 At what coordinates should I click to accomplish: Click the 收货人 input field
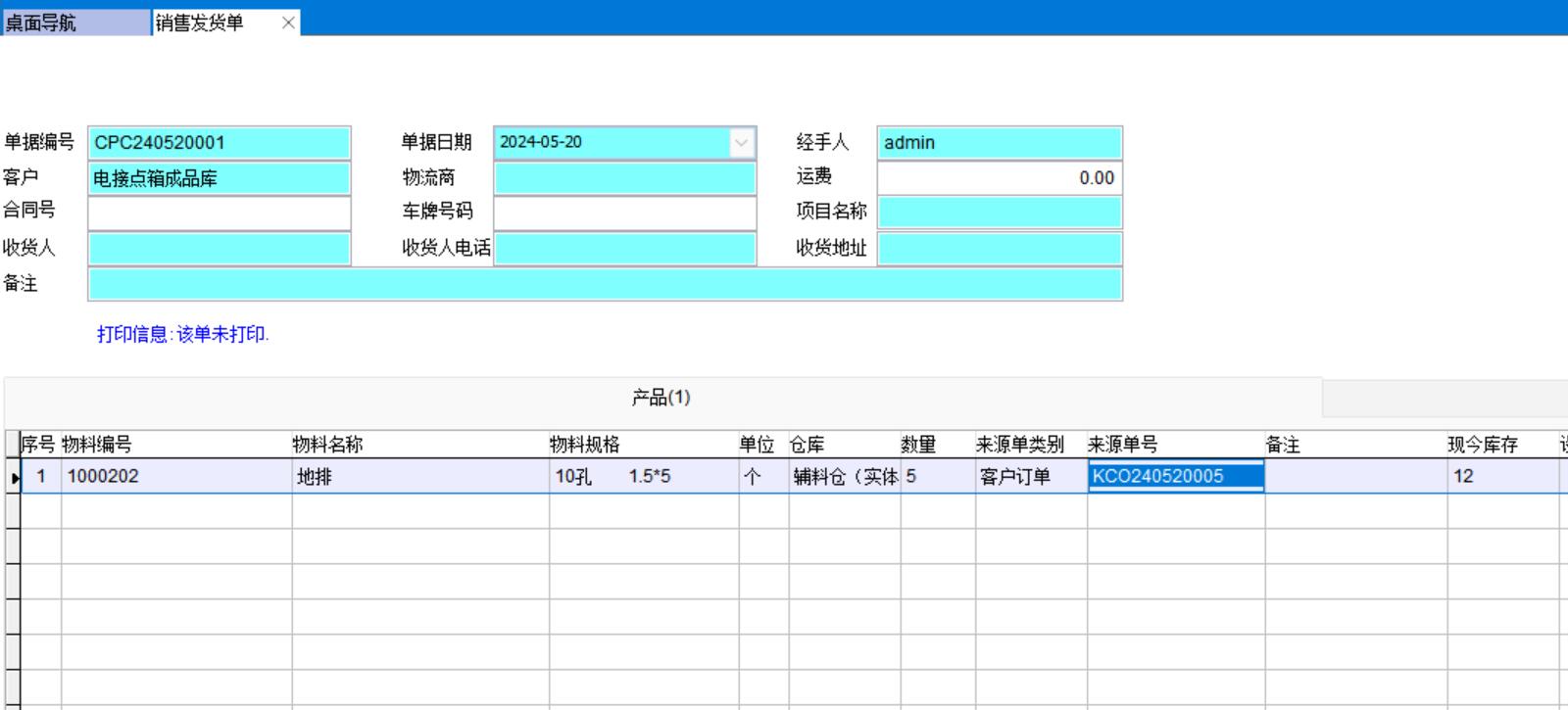point(219,249)
